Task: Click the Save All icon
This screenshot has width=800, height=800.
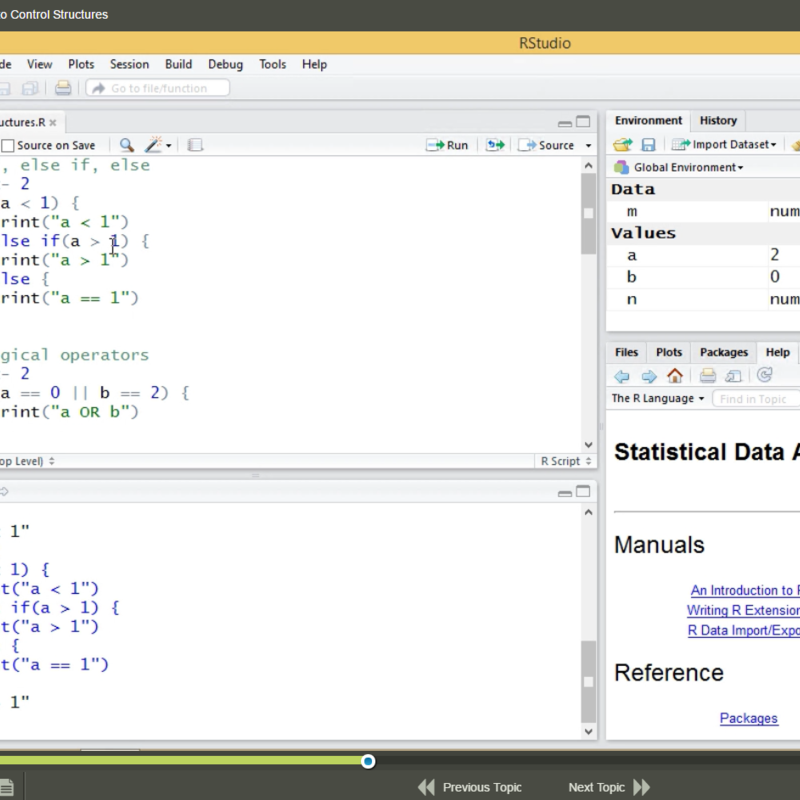Action: tap(30, 89)
